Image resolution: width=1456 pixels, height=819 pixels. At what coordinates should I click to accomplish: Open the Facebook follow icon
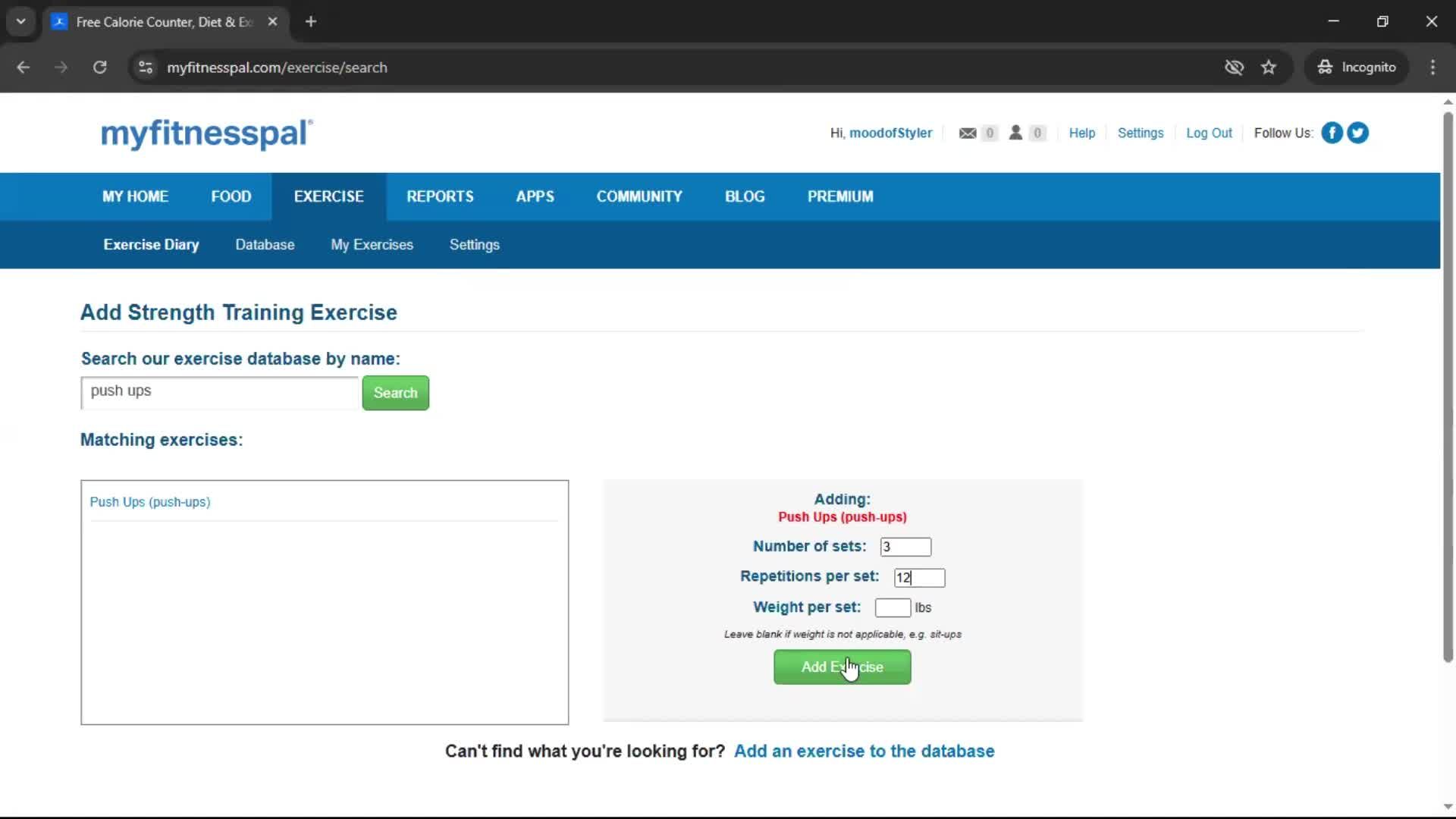[x=1332, y=133]
